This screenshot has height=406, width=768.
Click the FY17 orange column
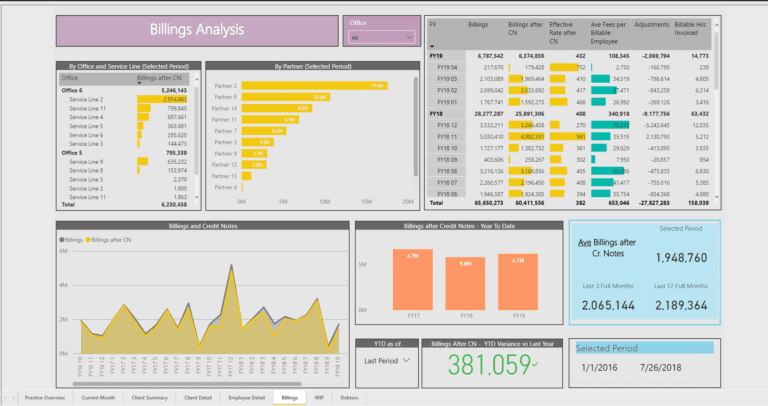(x=413, y=280)
